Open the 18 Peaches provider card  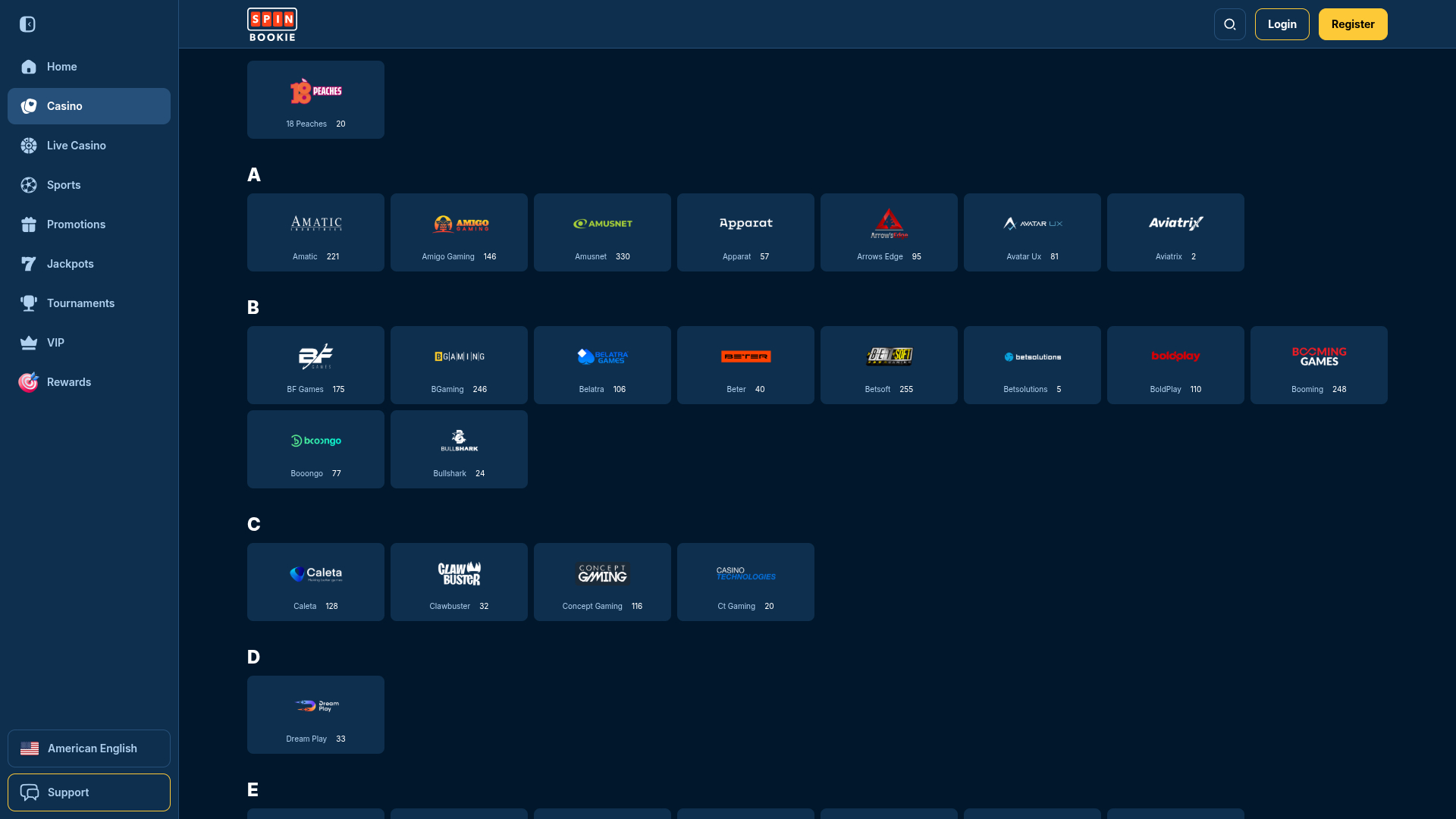pyautogui.click(x=315, y=99)
